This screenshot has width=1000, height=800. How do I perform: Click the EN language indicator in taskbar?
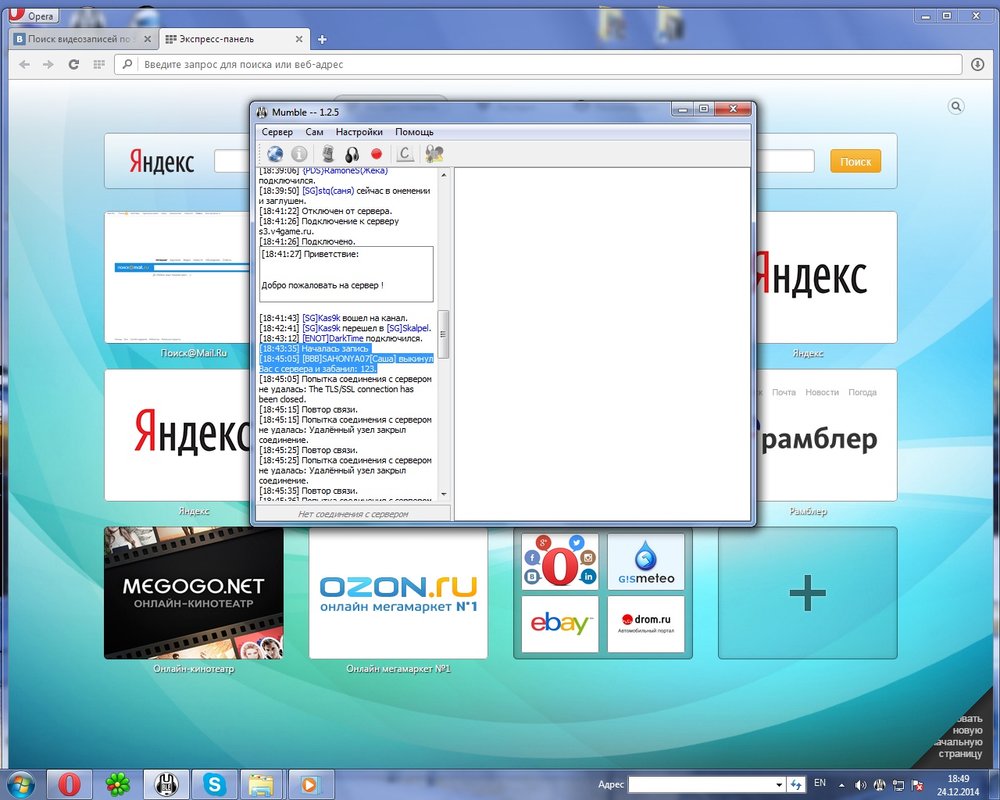pyautogui.click(x=820, y=782)
